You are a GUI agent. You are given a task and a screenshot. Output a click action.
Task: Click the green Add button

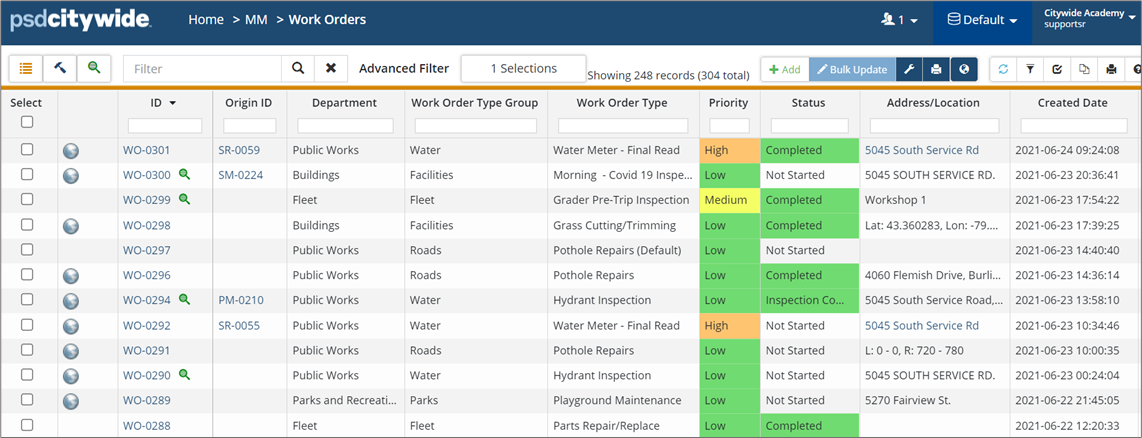[784, 69]
